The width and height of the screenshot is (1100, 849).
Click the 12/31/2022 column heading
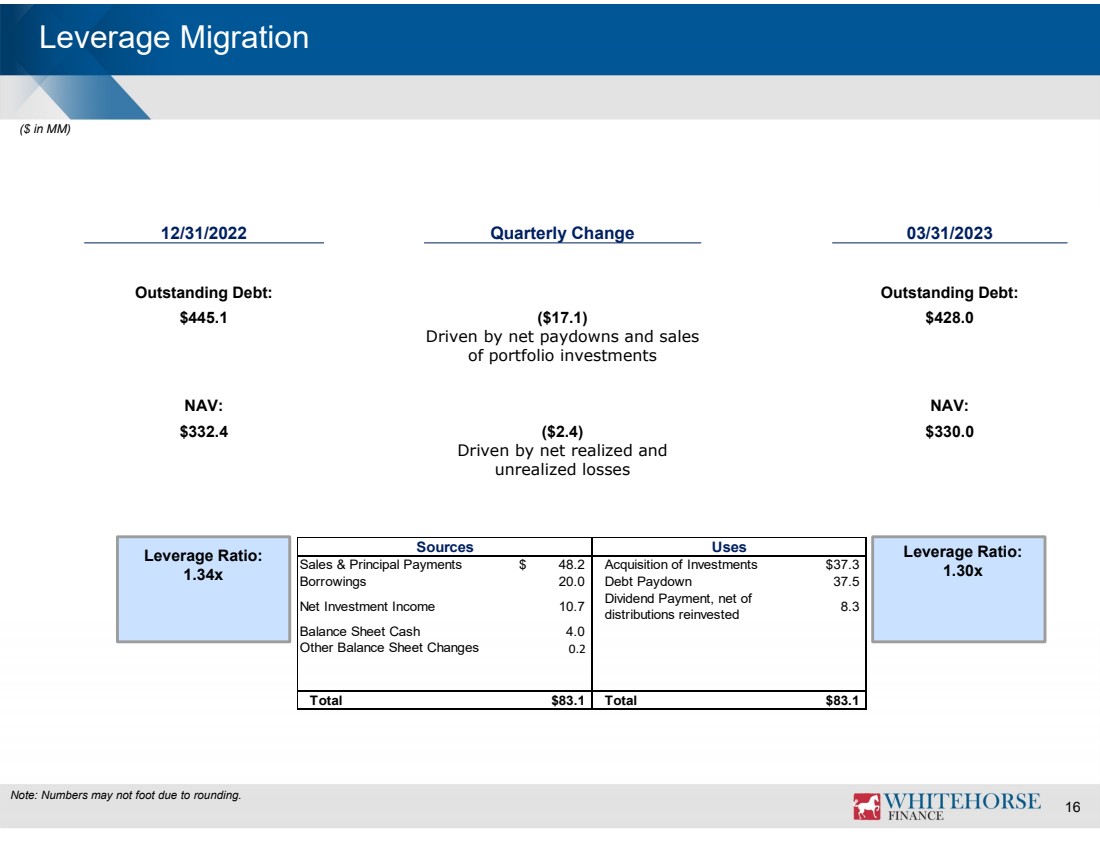click(x=204, y=233)
